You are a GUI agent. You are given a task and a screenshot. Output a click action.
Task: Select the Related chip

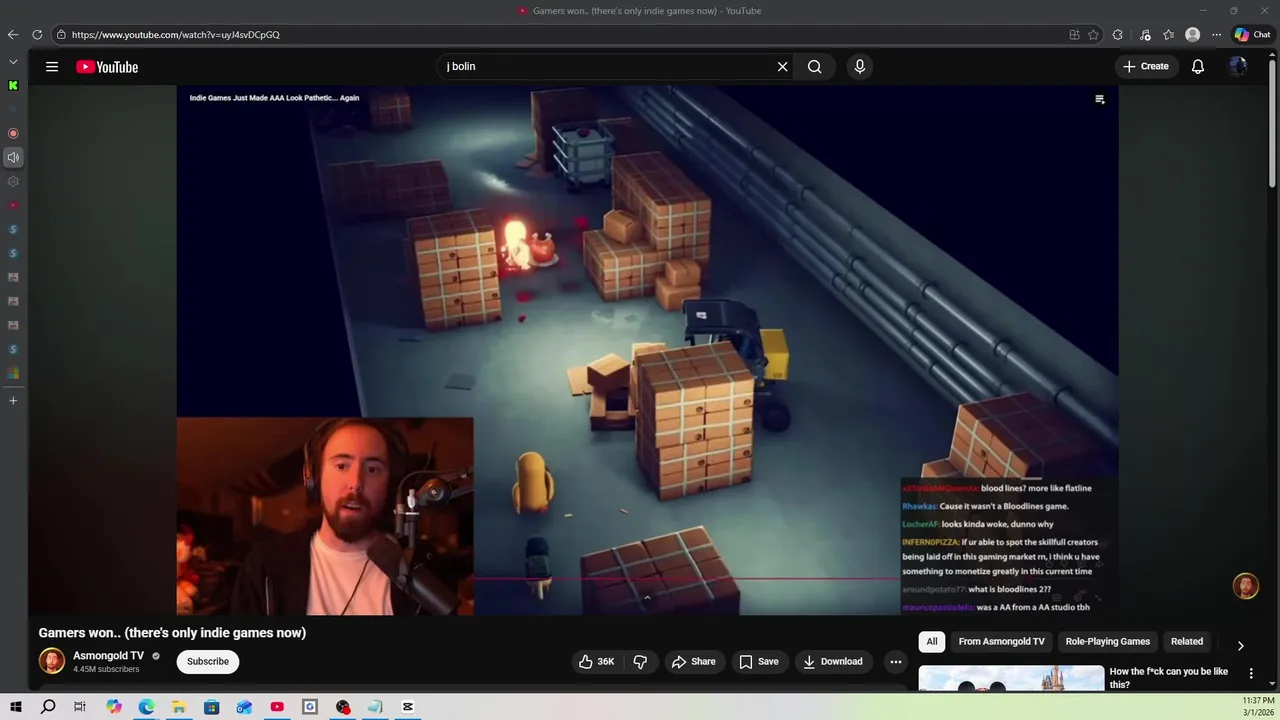pos(1187,642)
